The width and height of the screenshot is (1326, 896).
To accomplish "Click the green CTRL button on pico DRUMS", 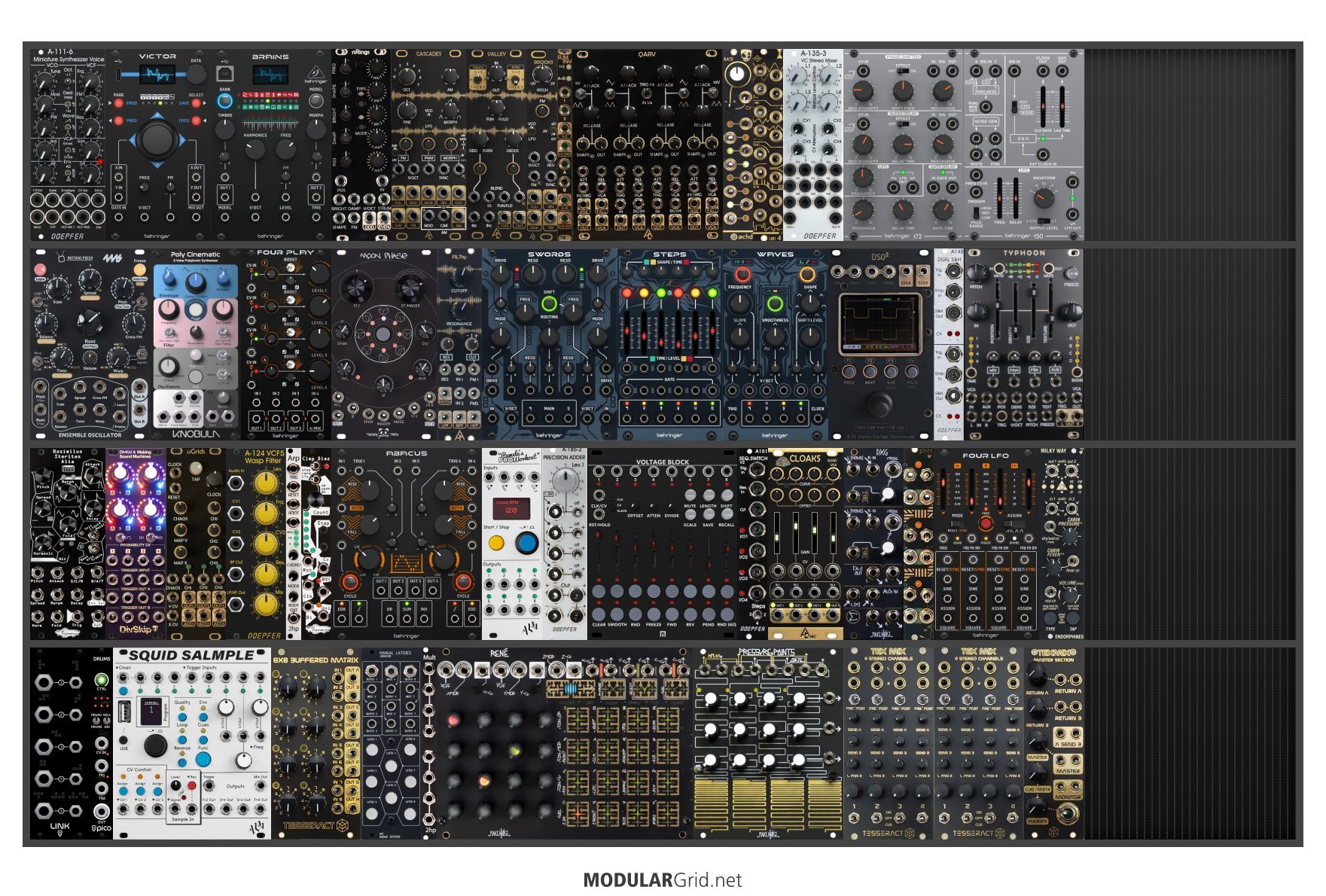I will pyautogui.click(x=102, y=680).
